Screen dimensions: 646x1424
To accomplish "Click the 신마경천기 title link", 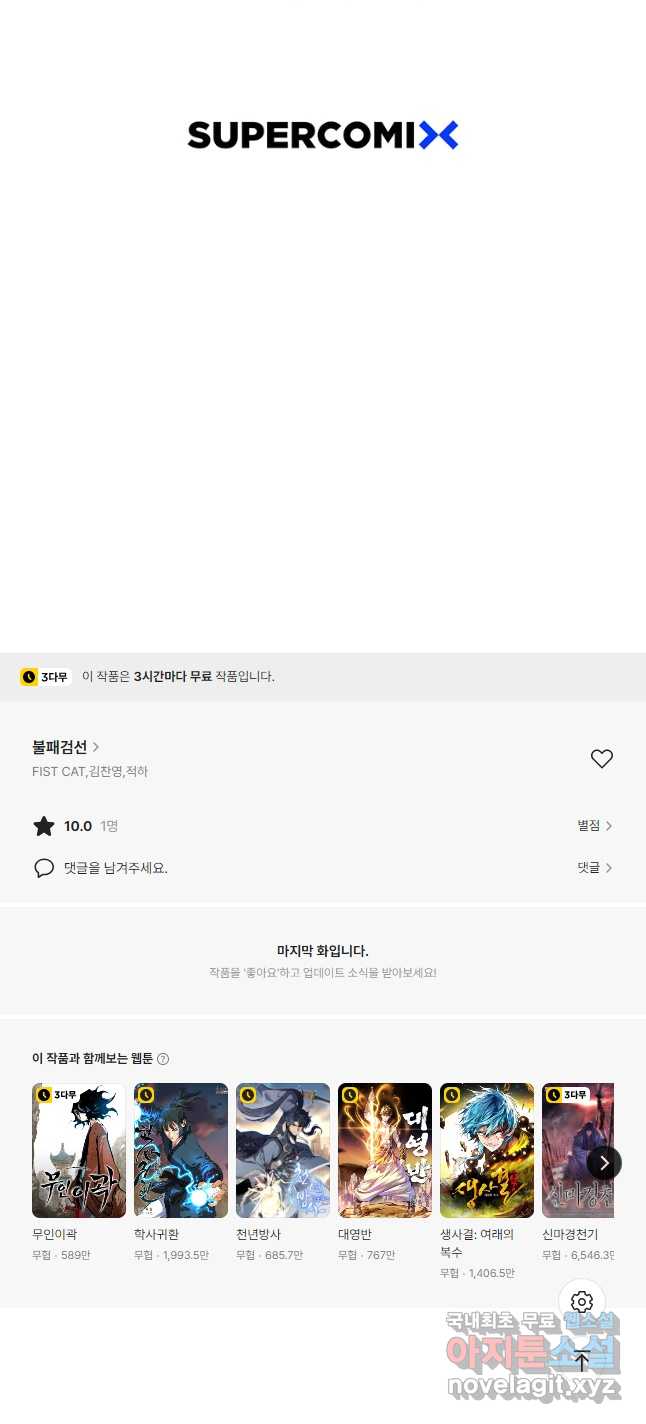I will (570, 1235).
